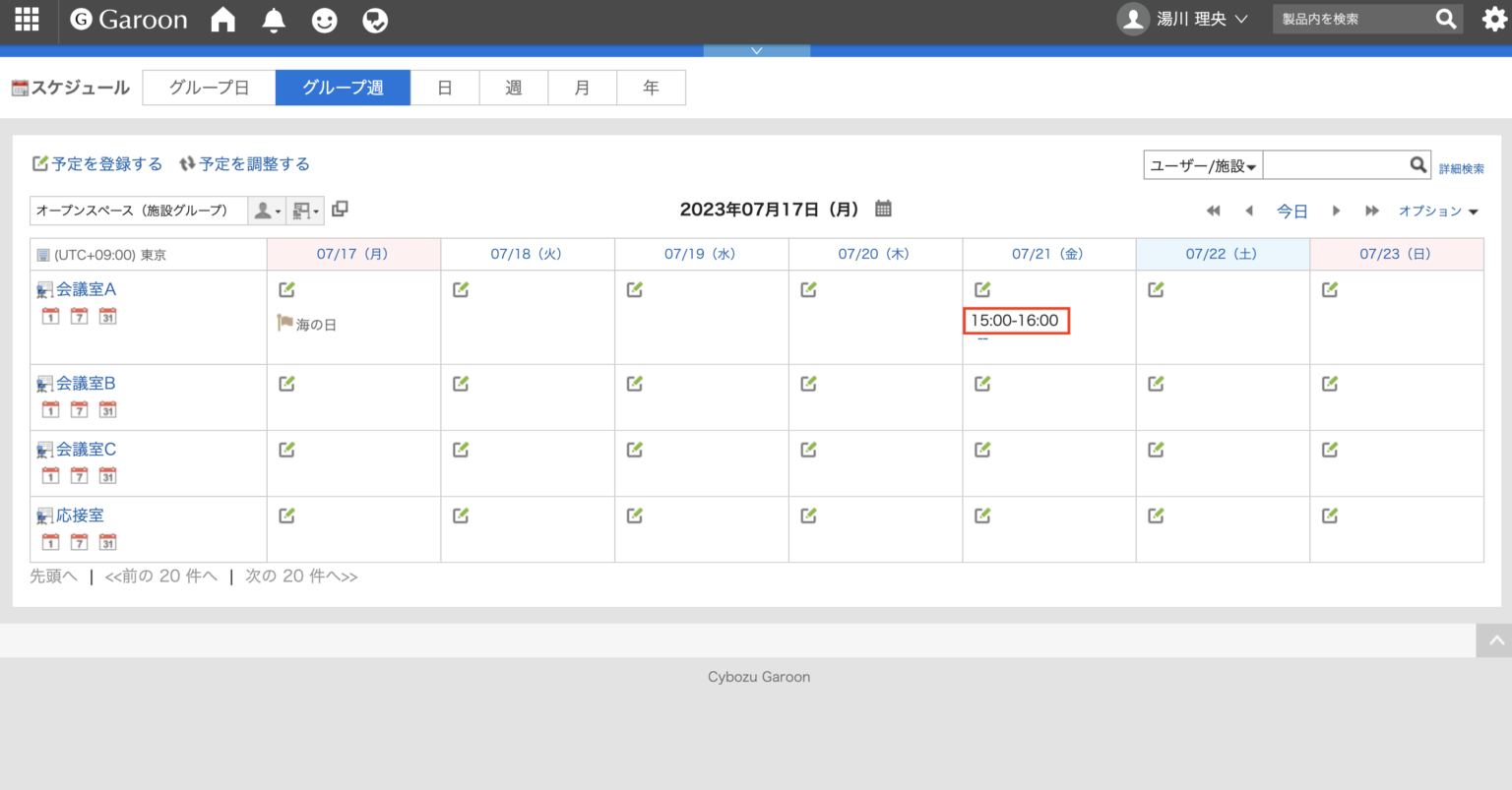Screen dimensions: 1512x790
Task: Add an appointment for 会議室B on 07/19
Action: [635, 384]
